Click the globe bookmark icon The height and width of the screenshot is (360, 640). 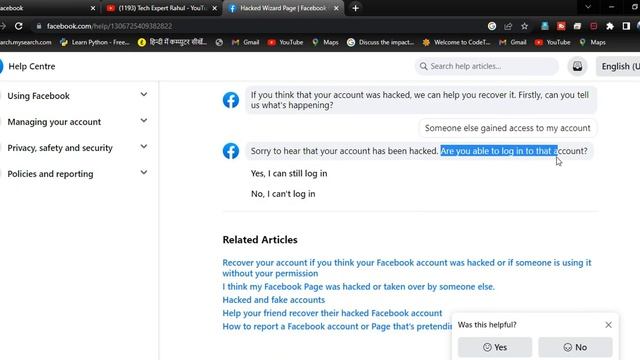point(219,42)
